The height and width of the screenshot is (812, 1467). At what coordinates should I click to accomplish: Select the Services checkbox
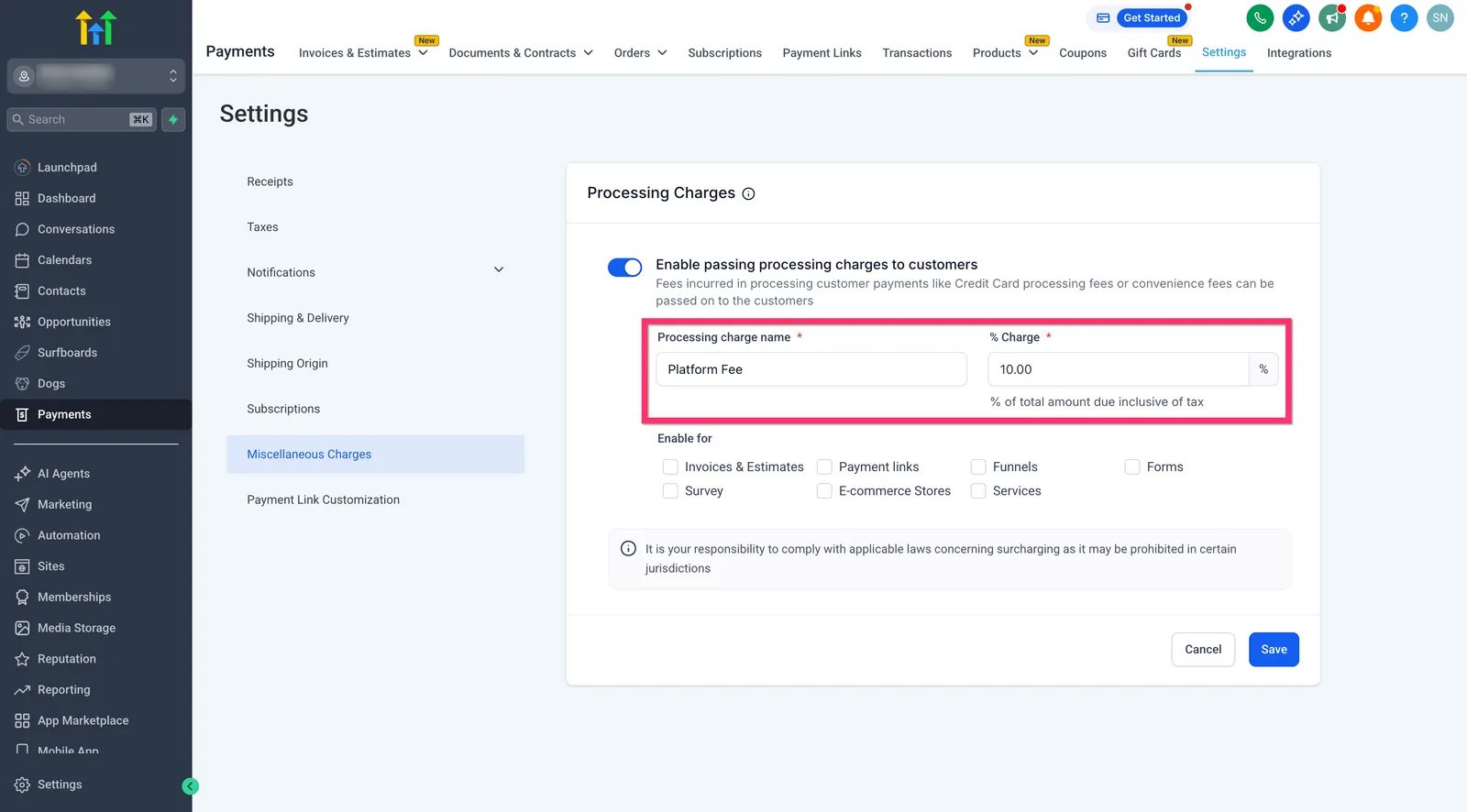tap(978, 491)
